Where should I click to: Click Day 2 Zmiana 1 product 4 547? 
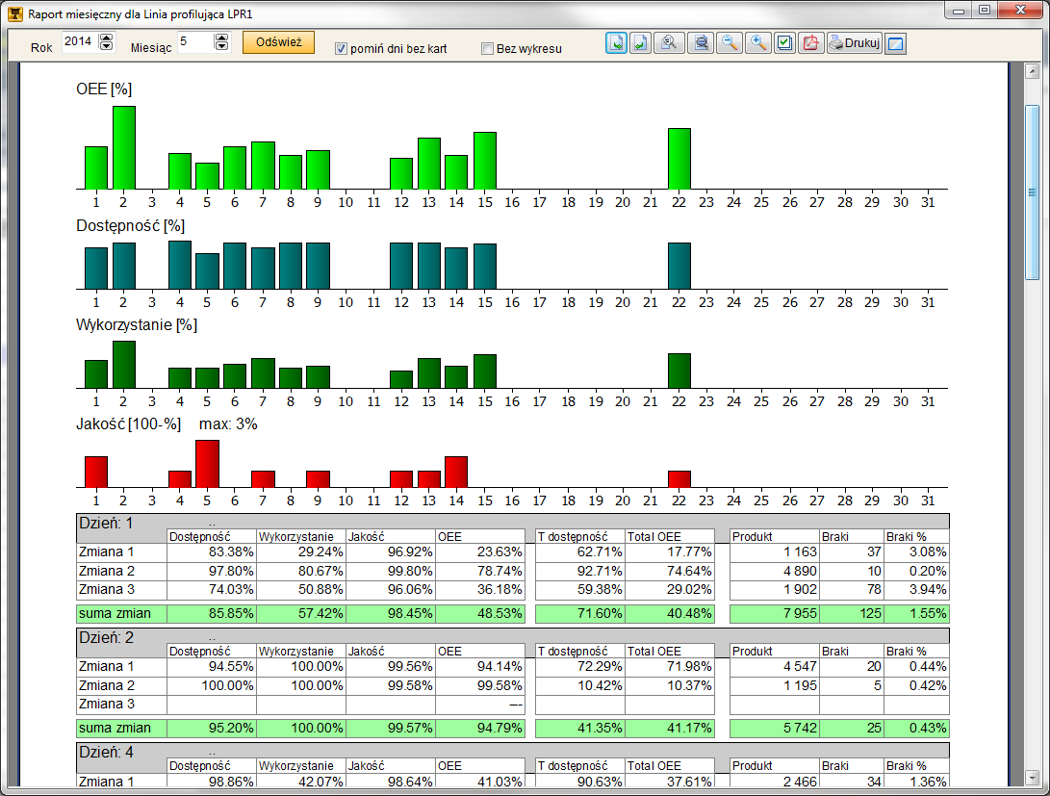774,667
